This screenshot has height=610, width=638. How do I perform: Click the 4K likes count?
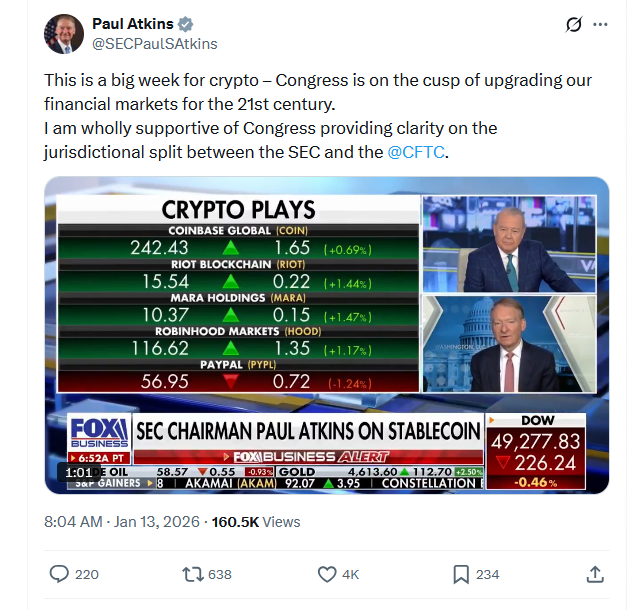[351, 574]
